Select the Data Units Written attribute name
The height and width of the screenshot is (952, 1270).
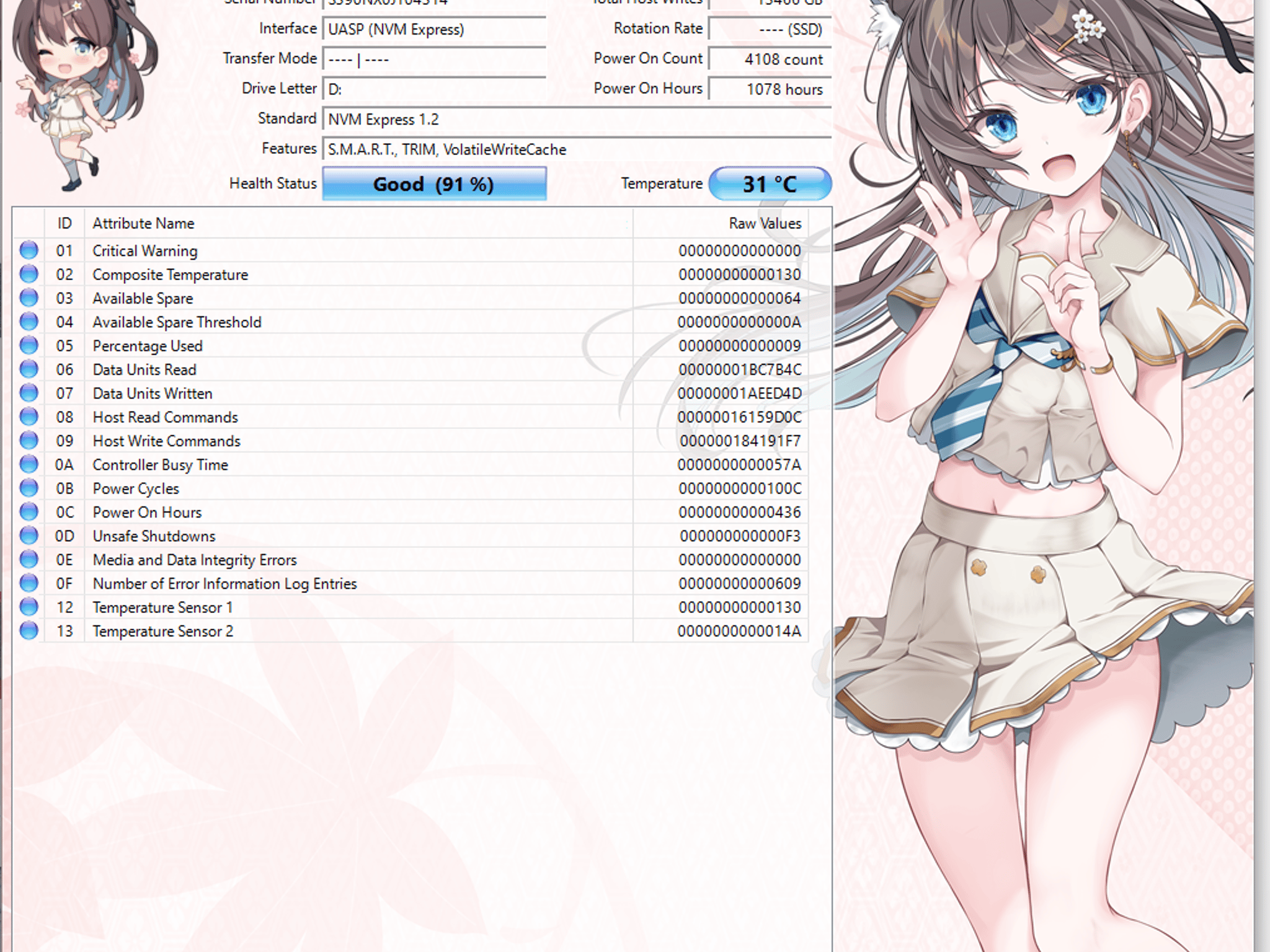pos(153,393)
